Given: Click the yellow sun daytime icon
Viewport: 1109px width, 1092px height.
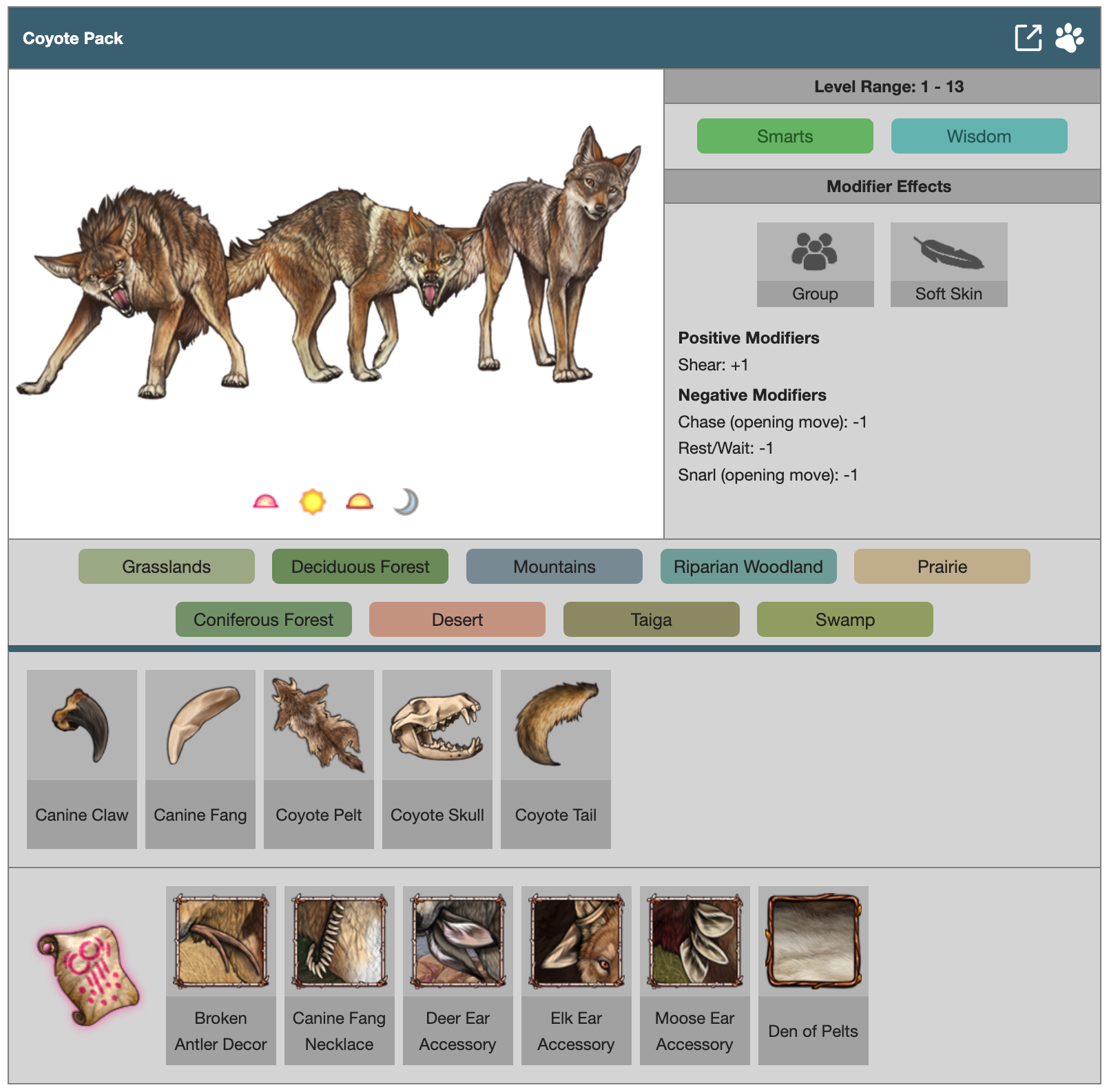Looking at the screenshot, I should coord(313,502).
